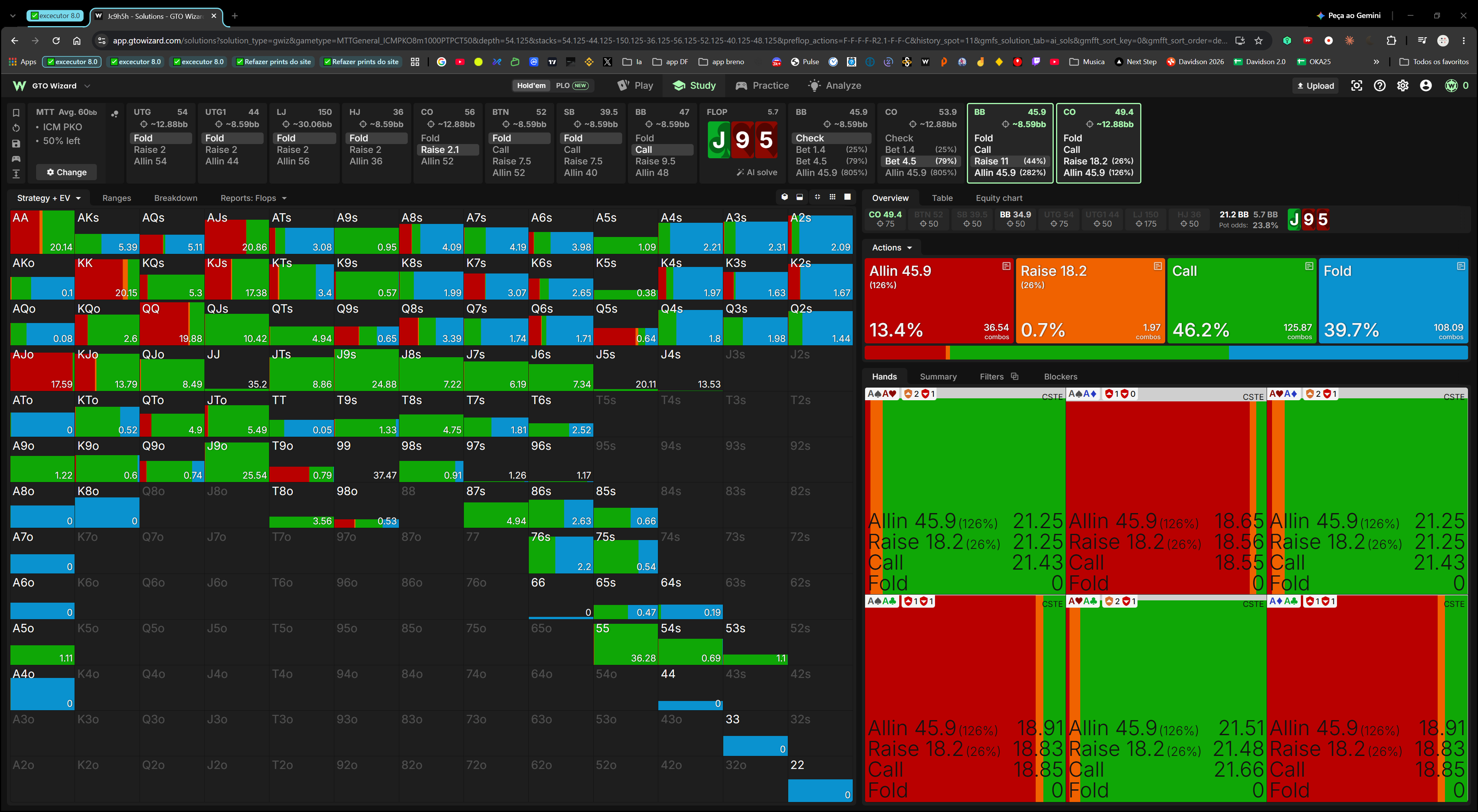This screenshot has height=812, width=1478.
Task: Select the half-filled bar display icon
Action: pyautogui.click(x=800, y=197)
